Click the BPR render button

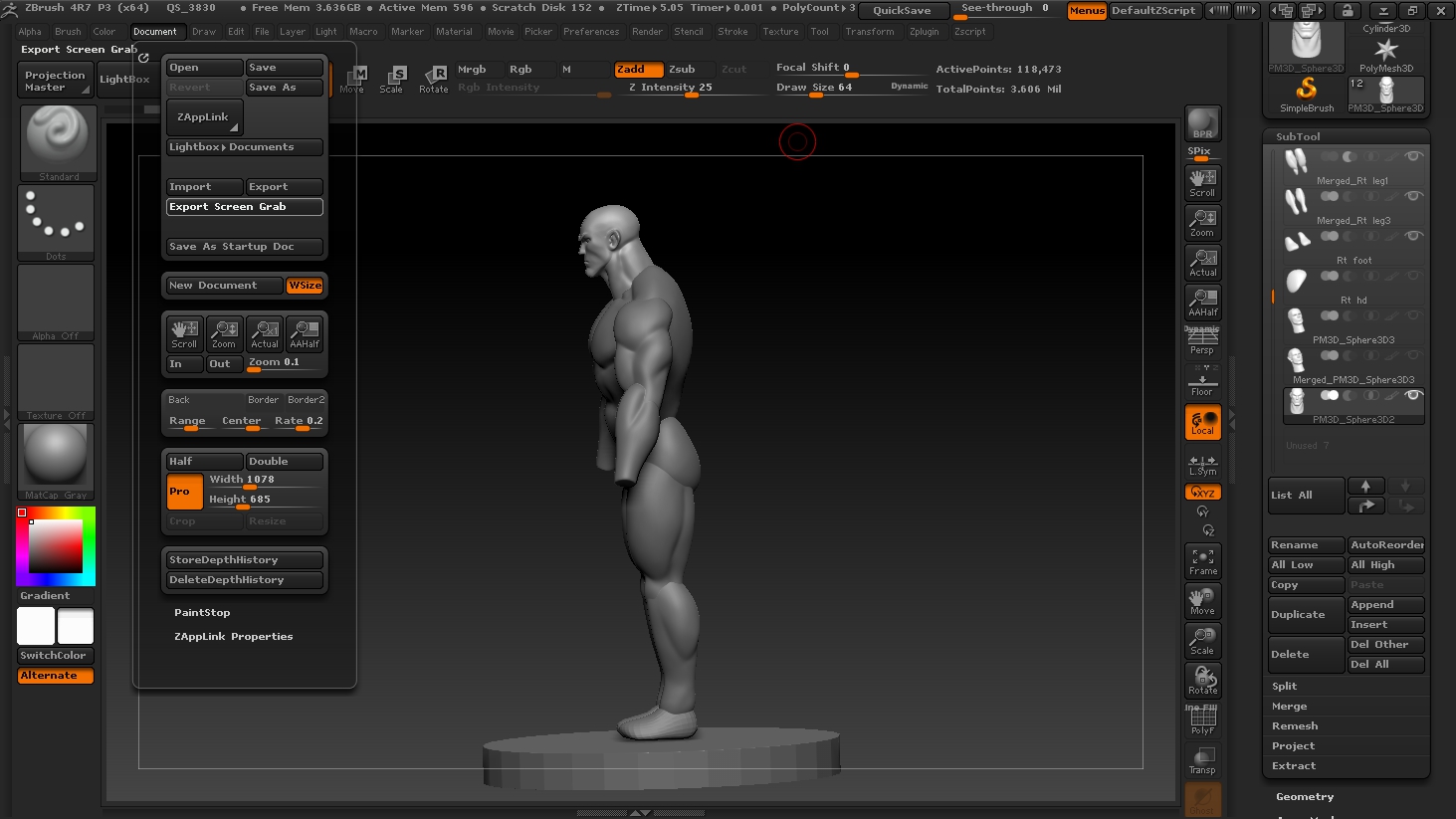[x=1203, y=123]
